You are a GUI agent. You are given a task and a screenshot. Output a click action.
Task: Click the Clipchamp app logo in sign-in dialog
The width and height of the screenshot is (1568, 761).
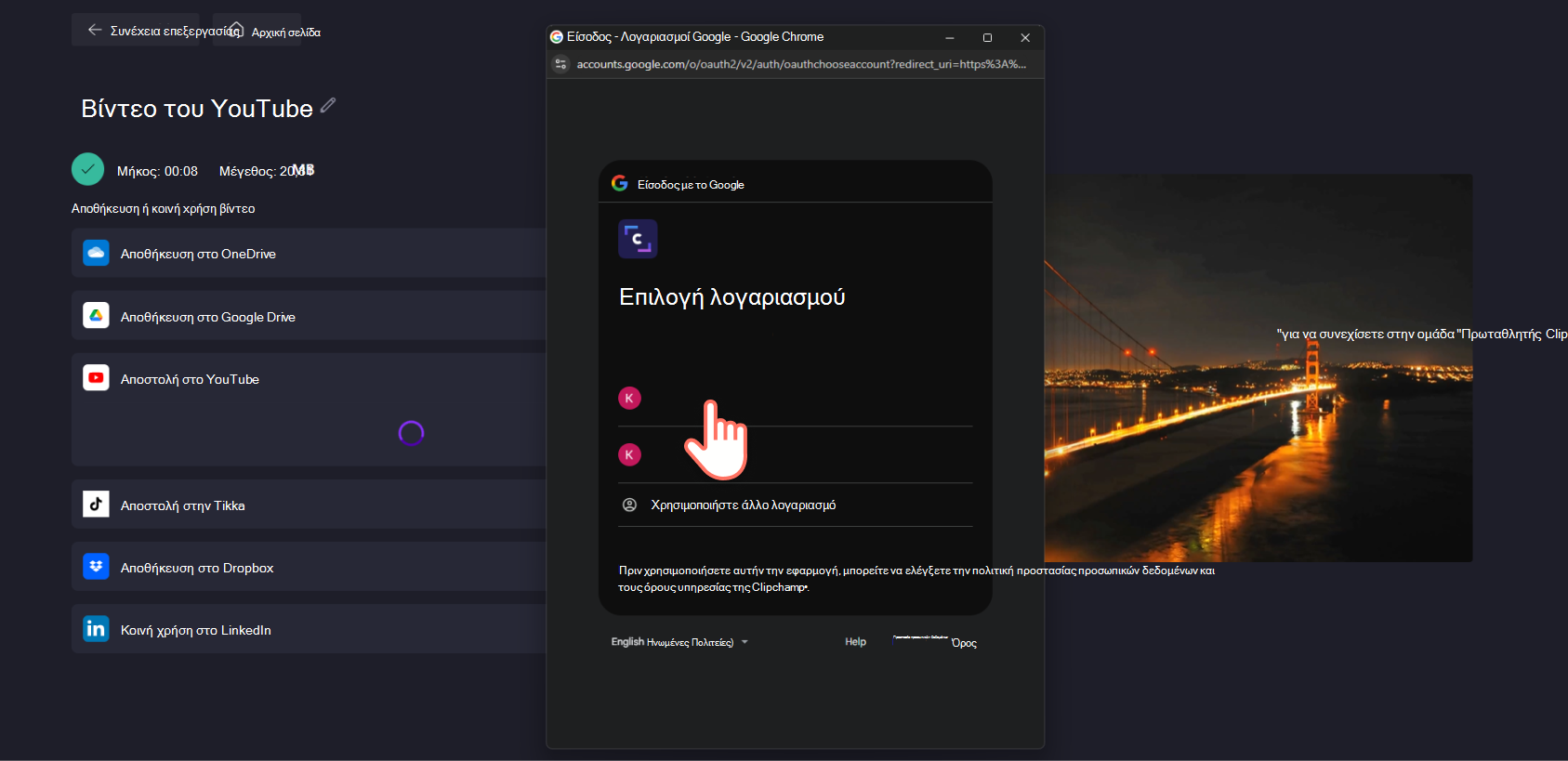click(x=638, y=239)
